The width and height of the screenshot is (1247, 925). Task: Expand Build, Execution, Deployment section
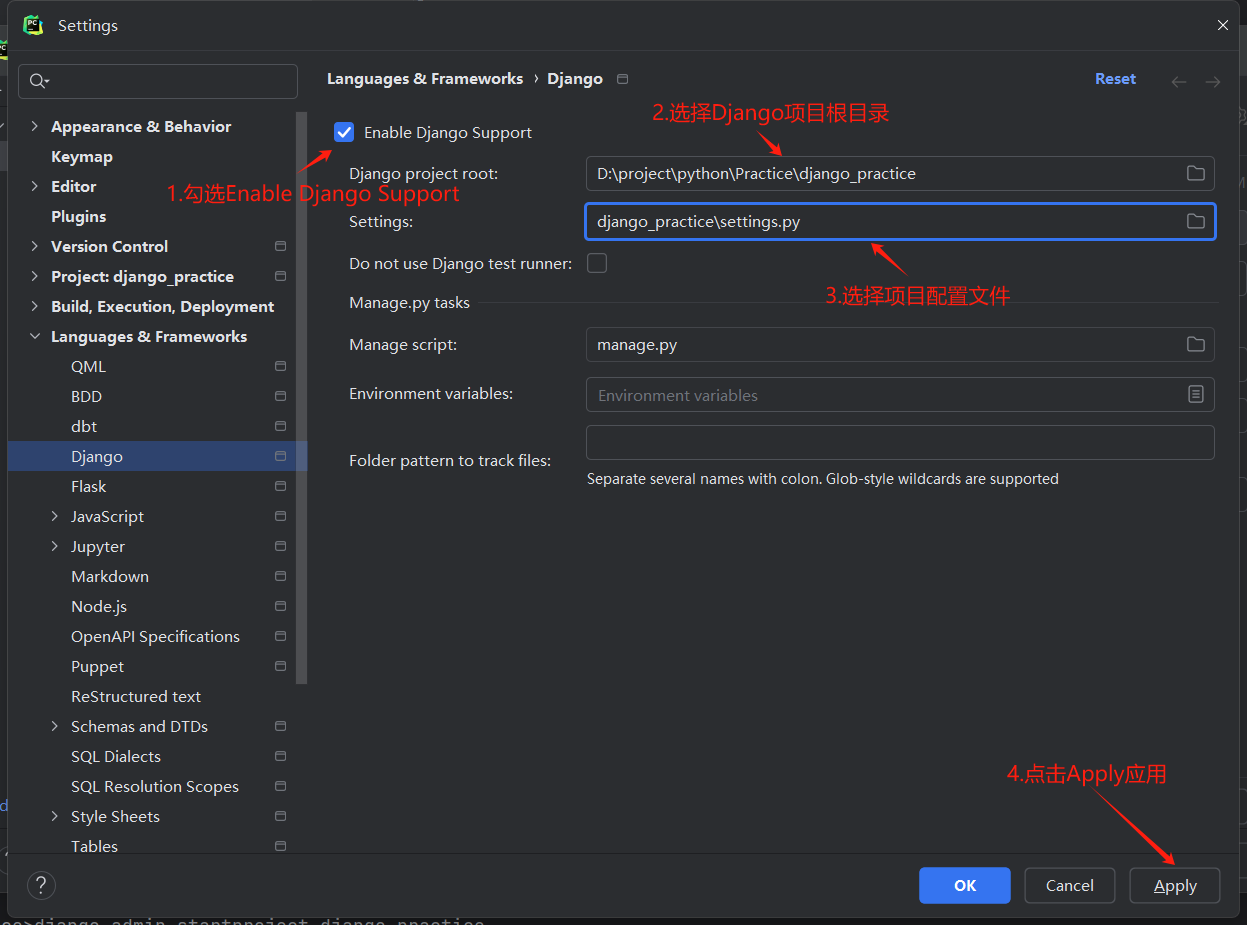pyautogui.click(x=35, y=306)
